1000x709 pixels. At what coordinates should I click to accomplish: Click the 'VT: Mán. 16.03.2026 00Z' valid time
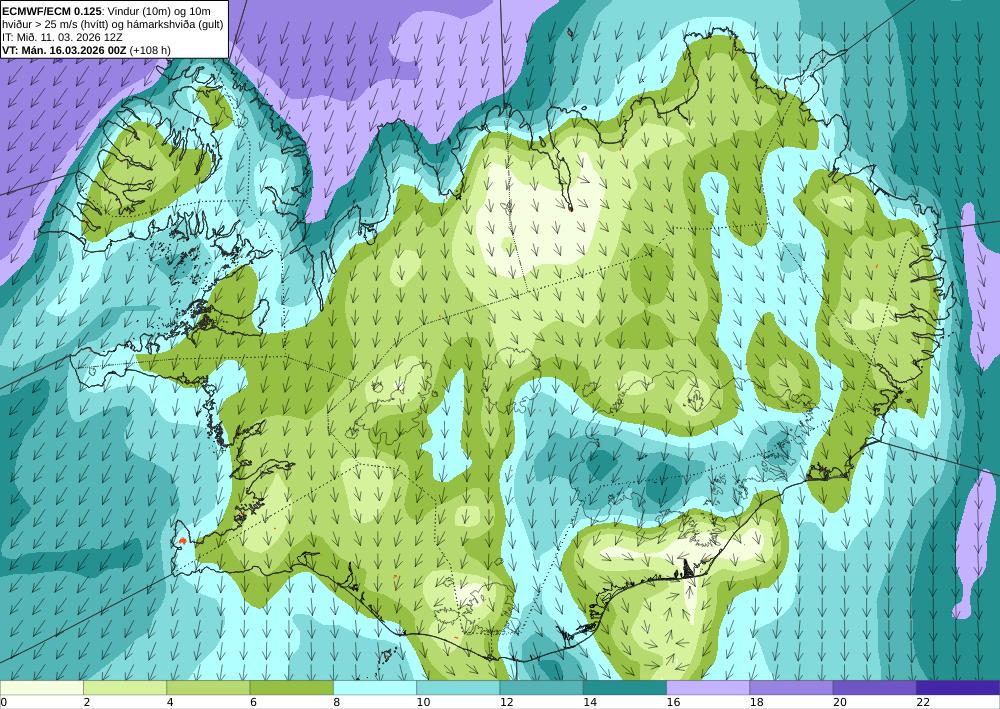coord(64,50)
